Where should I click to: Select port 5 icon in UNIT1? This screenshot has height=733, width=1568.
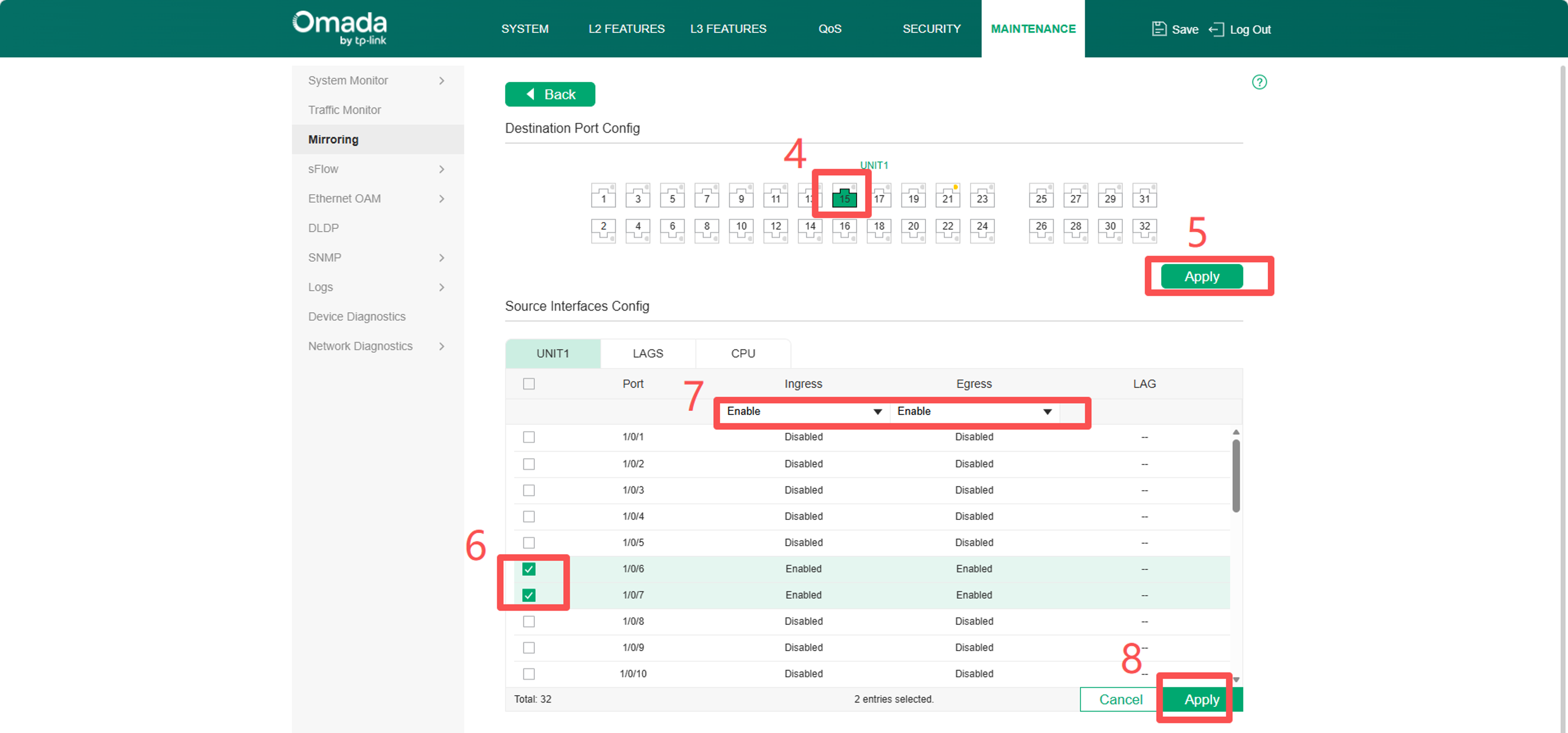672,195
